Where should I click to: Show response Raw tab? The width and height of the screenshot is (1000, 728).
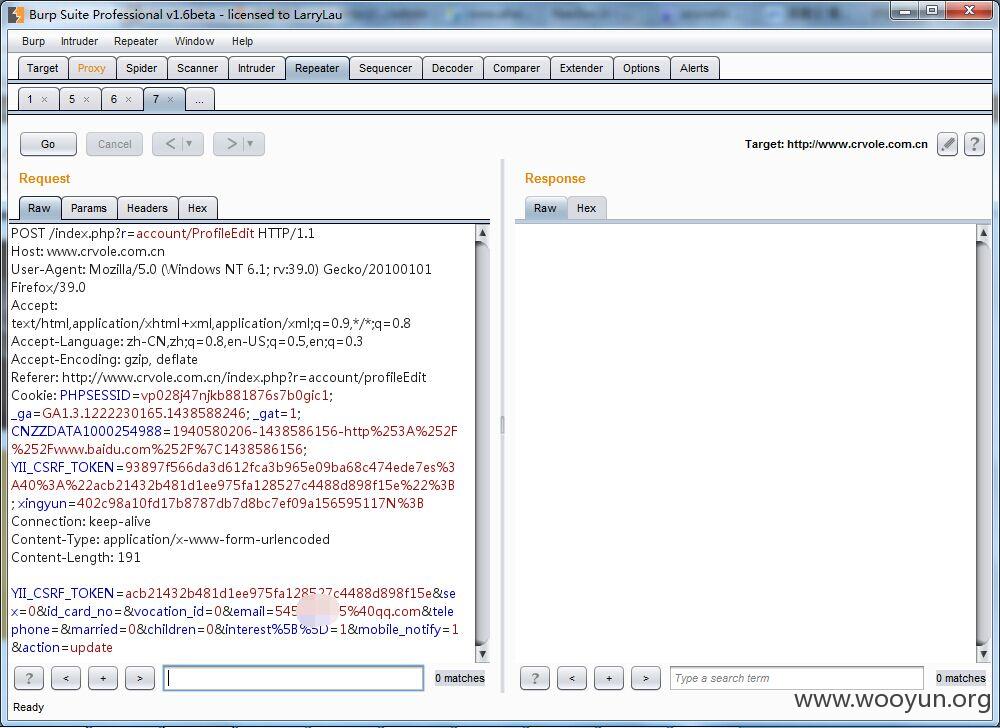pos(545,208)
